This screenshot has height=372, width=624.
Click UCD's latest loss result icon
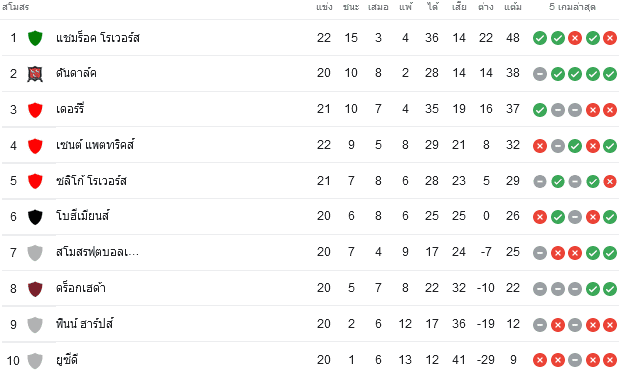point(610,360)
